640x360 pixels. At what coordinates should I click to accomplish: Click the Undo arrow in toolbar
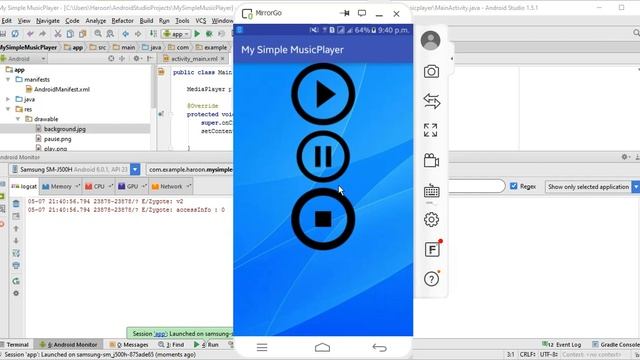pos(30,34)
